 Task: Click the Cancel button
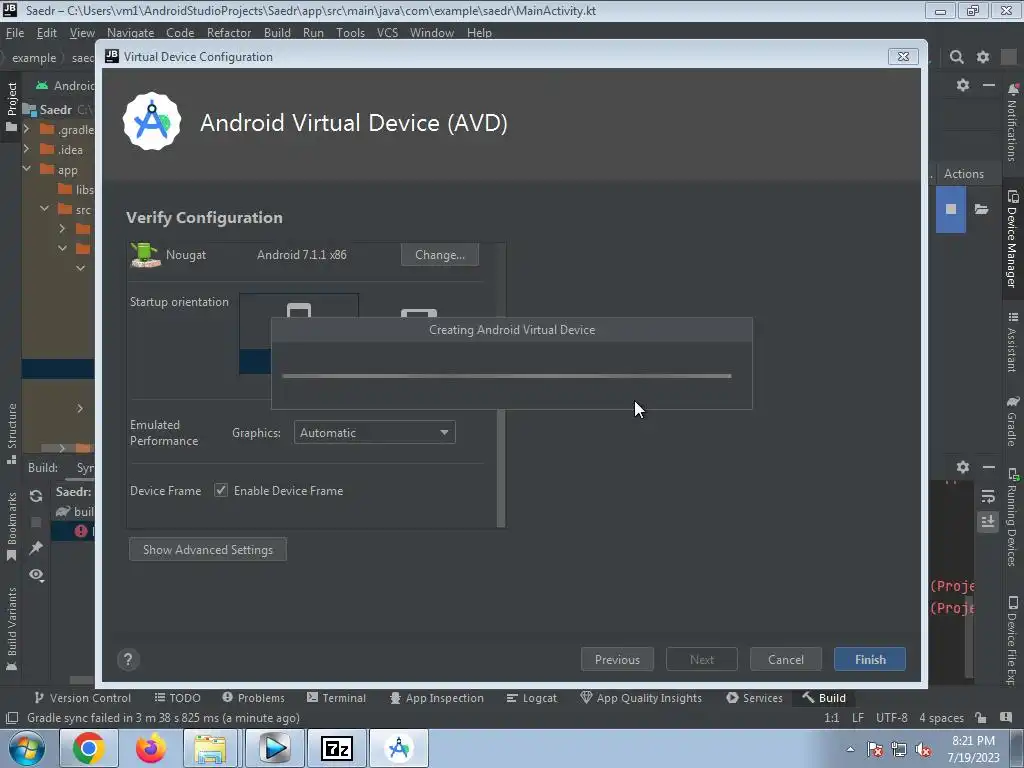tap(786, 660)
